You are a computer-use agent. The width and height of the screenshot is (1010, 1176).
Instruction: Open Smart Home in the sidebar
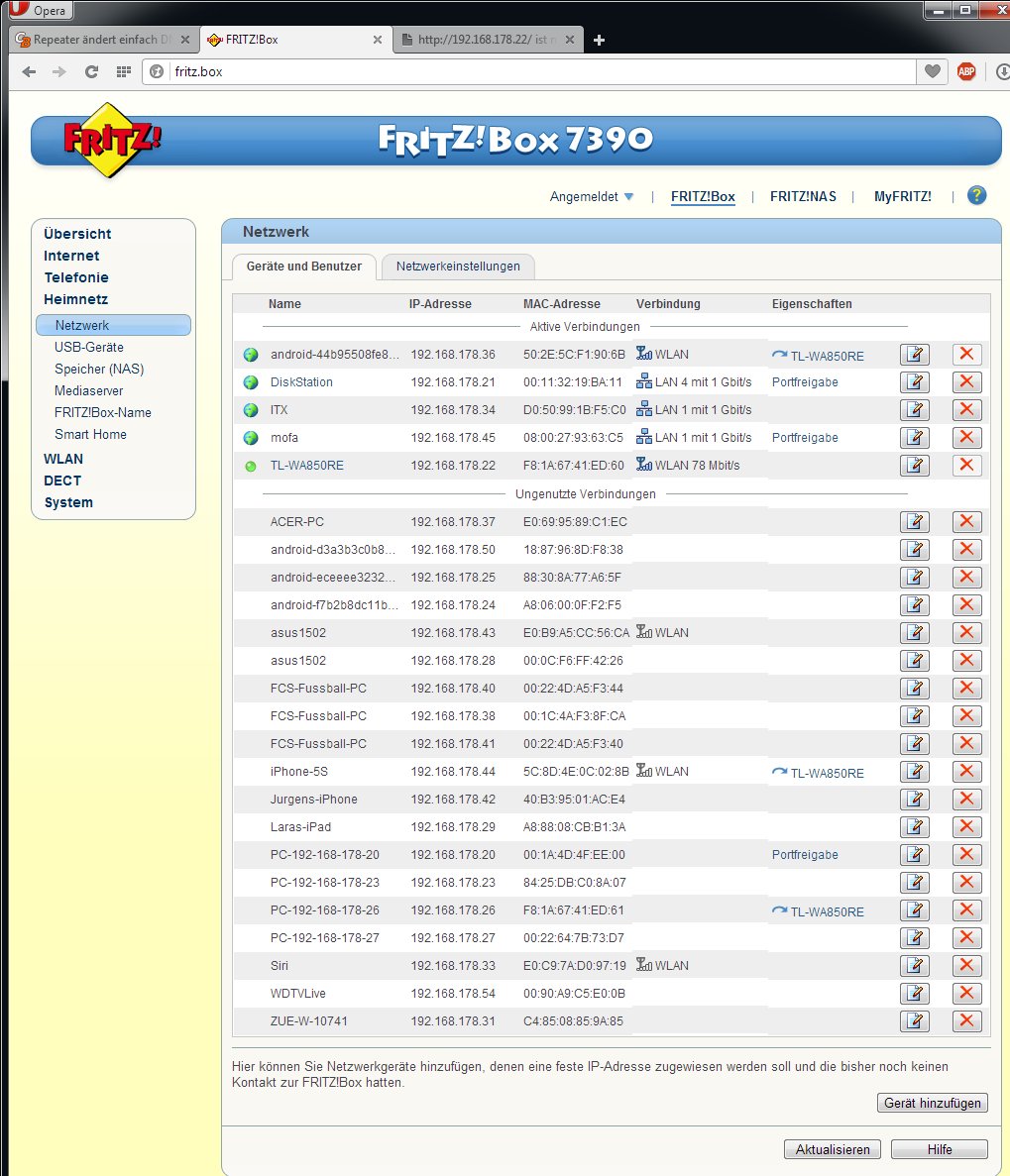[x=90, y=434]
